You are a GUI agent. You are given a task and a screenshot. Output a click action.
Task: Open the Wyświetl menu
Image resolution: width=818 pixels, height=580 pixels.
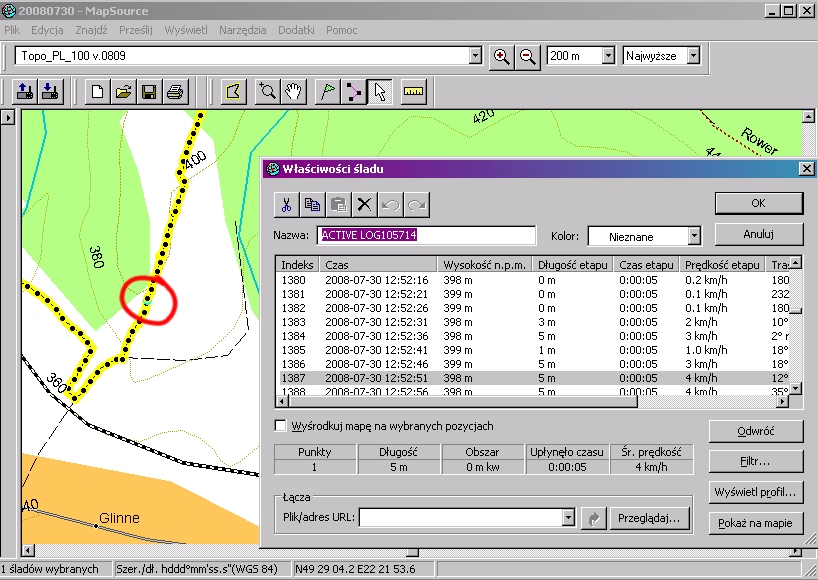tap(186, 30)
